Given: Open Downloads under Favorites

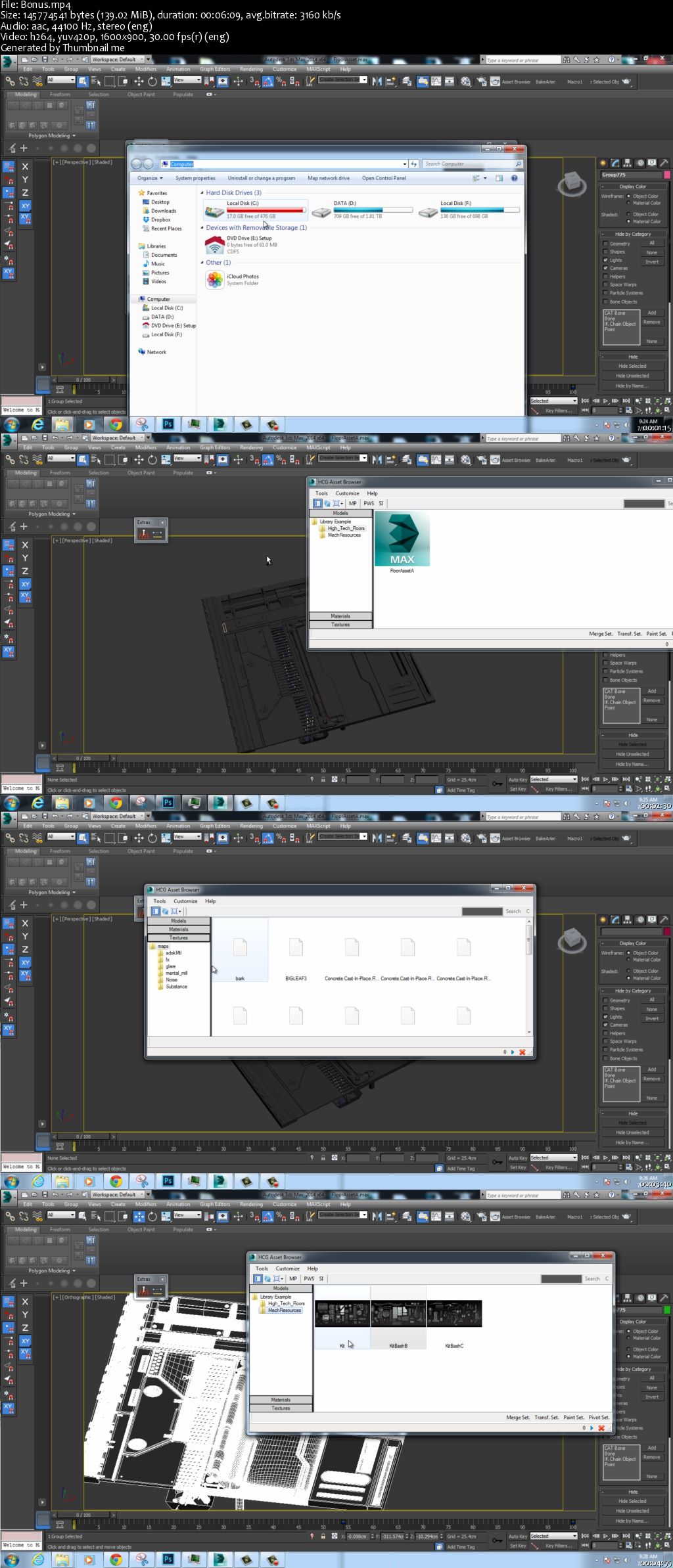Looking at the screenshot, I should tap(159, 211).
